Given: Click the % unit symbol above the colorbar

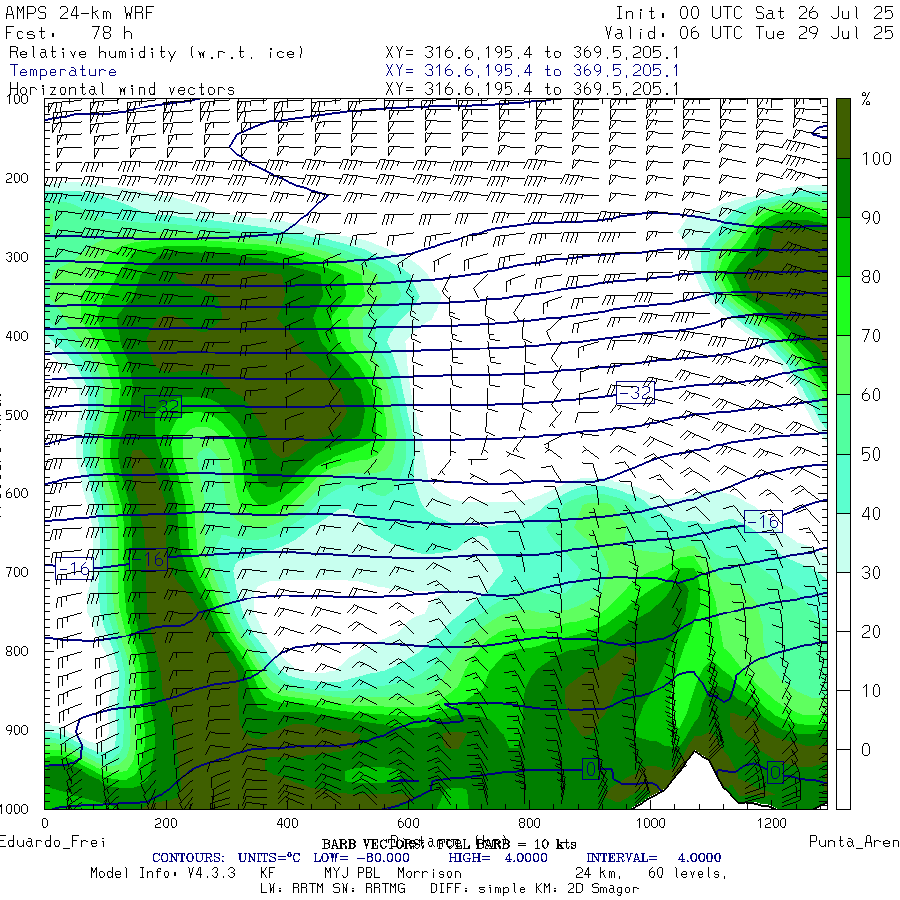Looking at the screenshot, I should [866, 99].
